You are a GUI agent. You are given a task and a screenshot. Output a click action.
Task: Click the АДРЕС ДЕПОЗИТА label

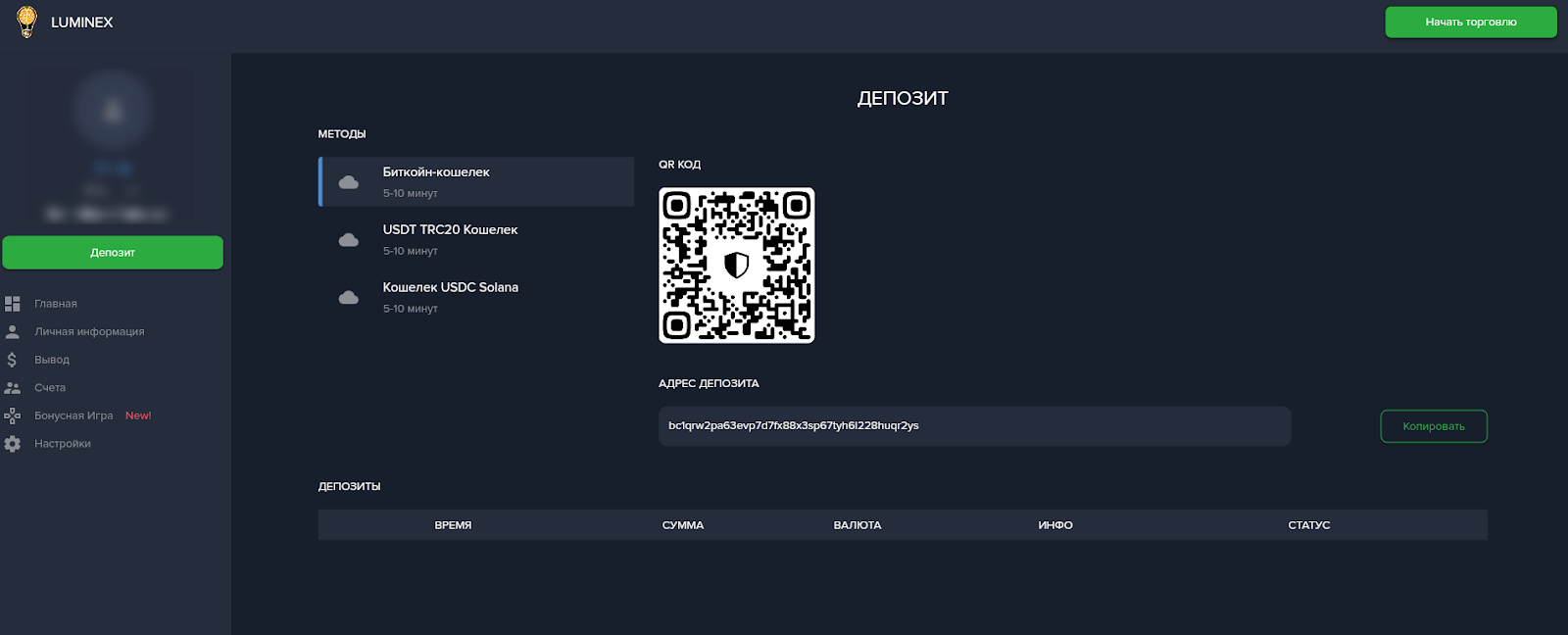709,383
